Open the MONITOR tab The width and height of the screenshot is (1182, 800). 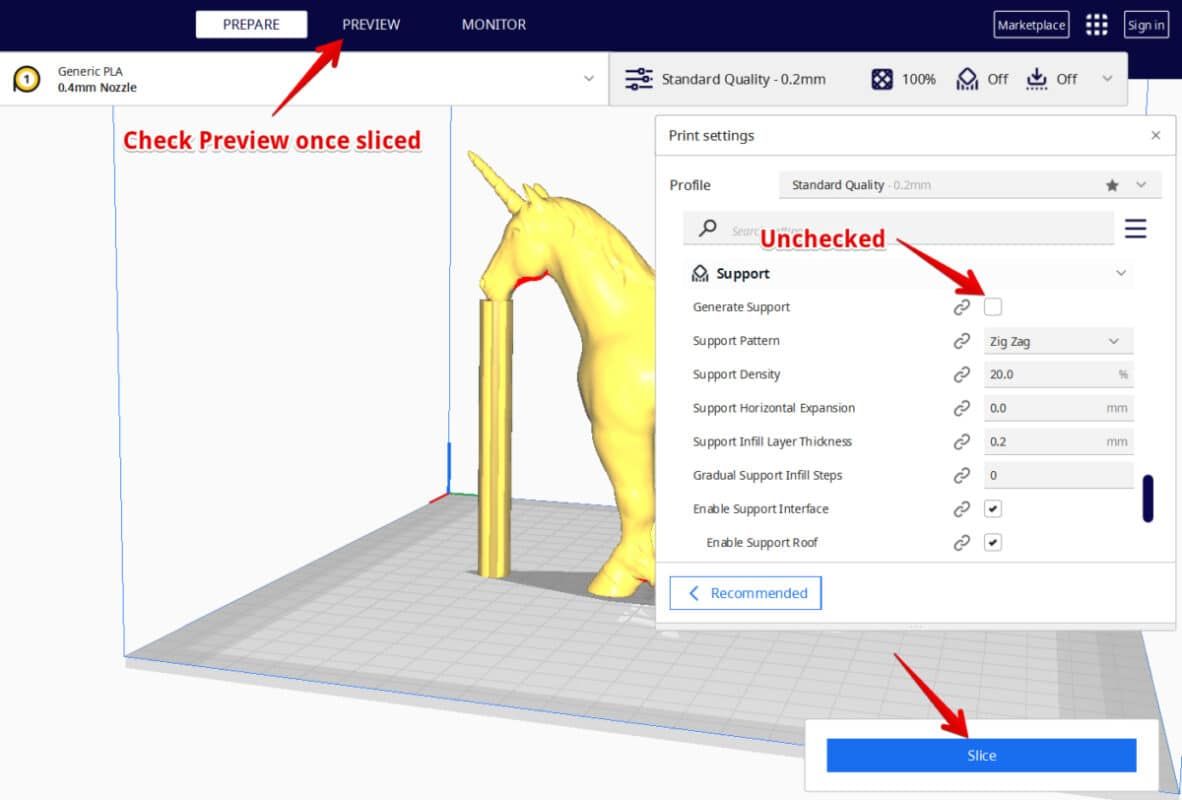click(493, 24)
